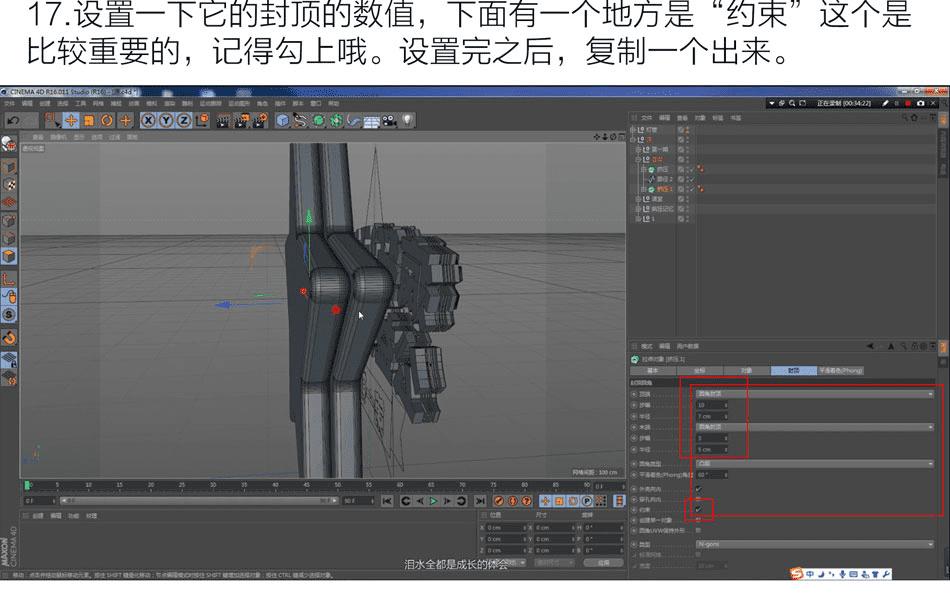The width and height of the screenshot is (950, 600).
Task: Switch to the polygon mode cube icon in left sidebar
Action: coord(8,256)
